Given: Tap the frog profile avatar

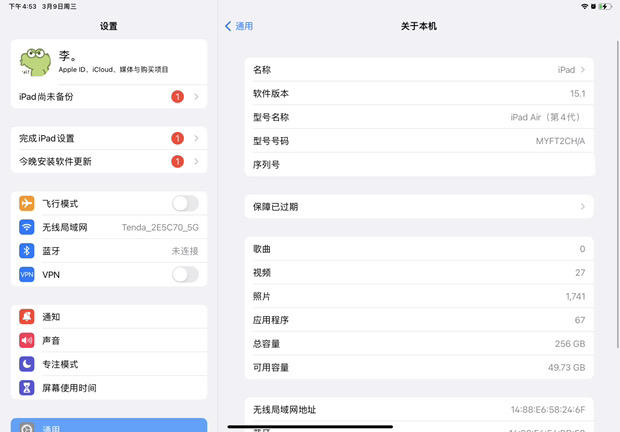Looking at the screenshot, I should pos(35,62).
